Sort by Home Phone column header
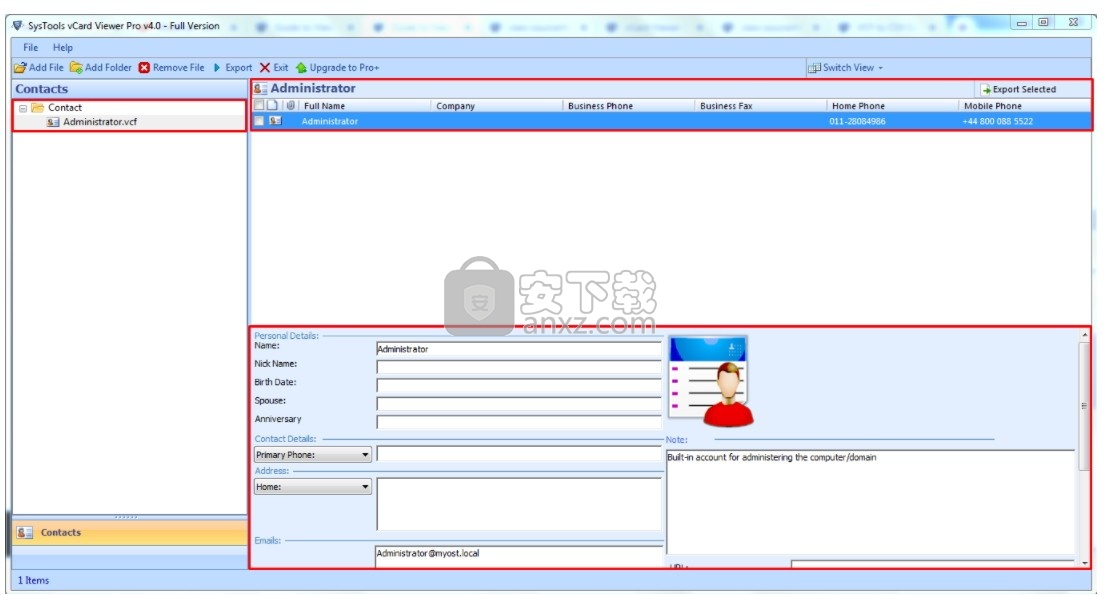The width and height of the screenshot is (1105, 595). click(x=858, y=106)
